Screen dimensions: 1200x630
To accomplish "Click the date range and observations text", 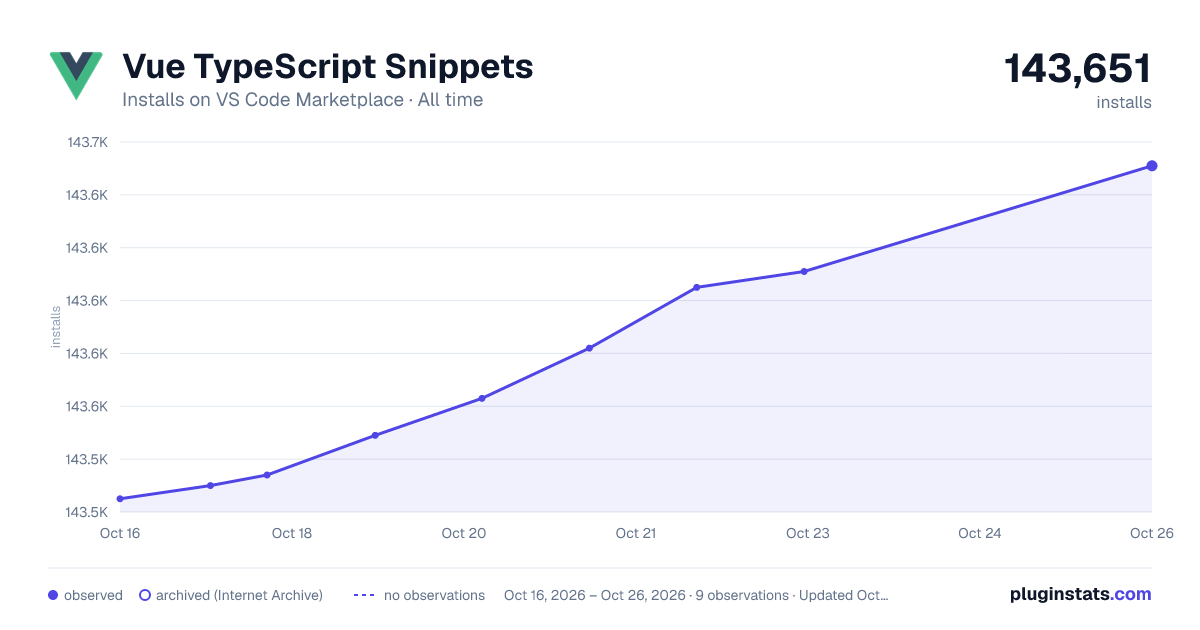I will (x=696, y=595).
